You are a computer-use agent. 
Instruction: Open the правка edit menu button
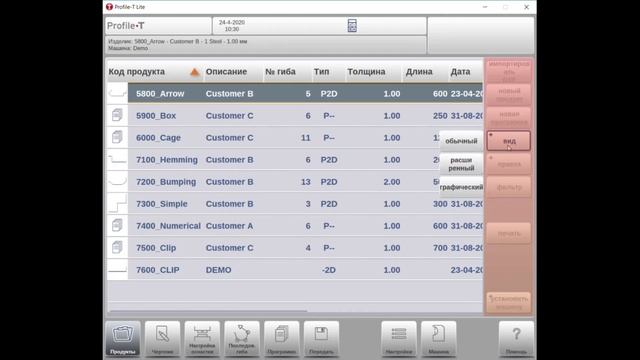click(x=509, y=164)
